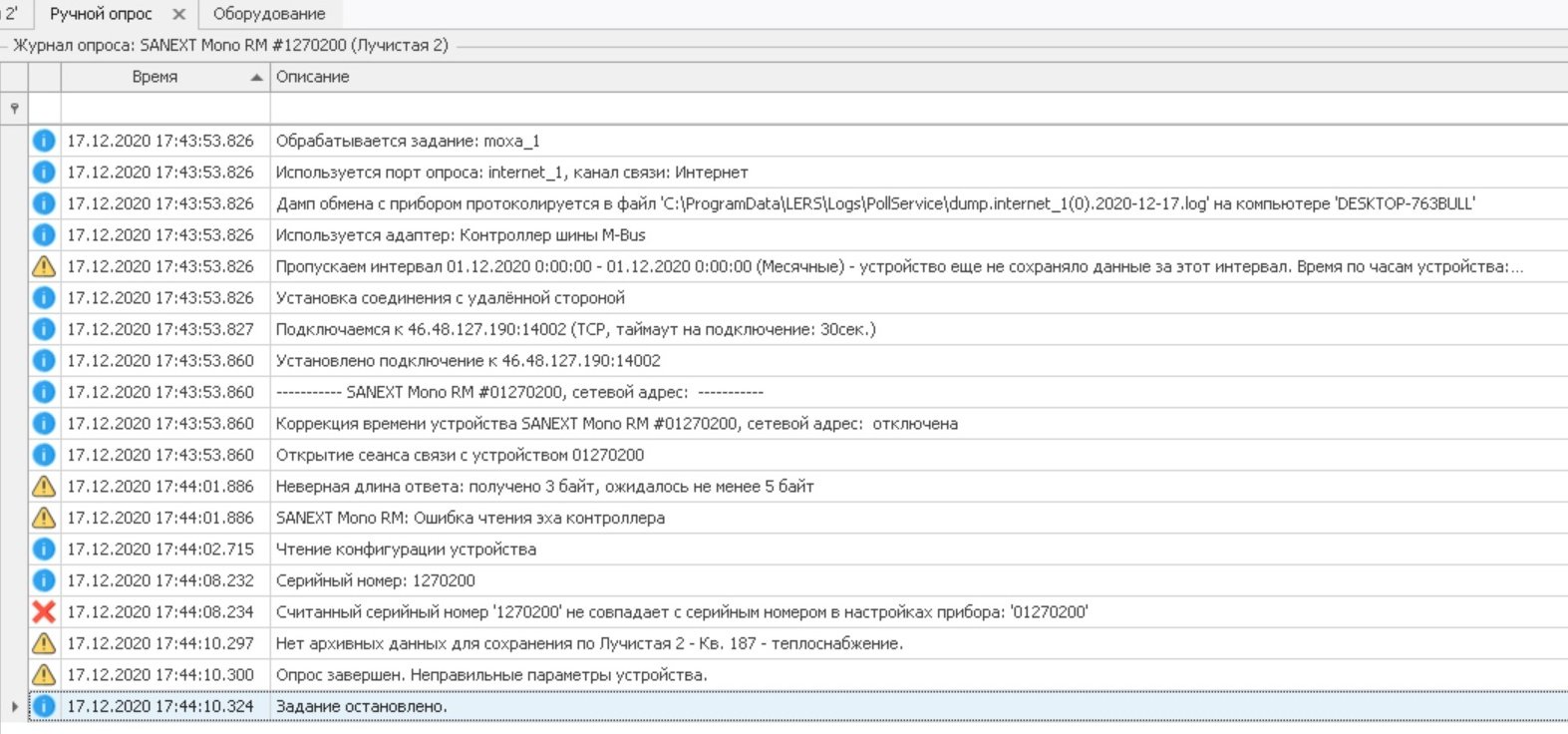Click warning icon for 'Нет архивных данных' row
1568x734 pixels.
click(x=44, y=643)
